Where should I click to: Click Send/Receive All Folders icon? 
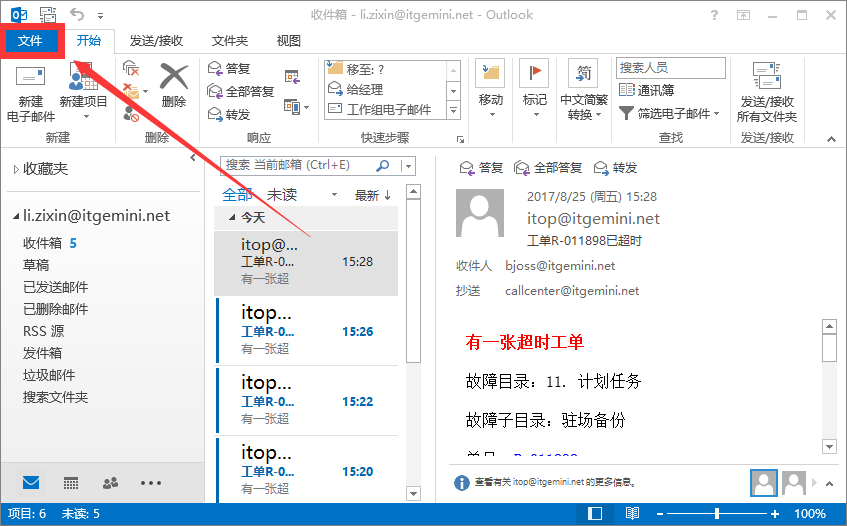766,78
